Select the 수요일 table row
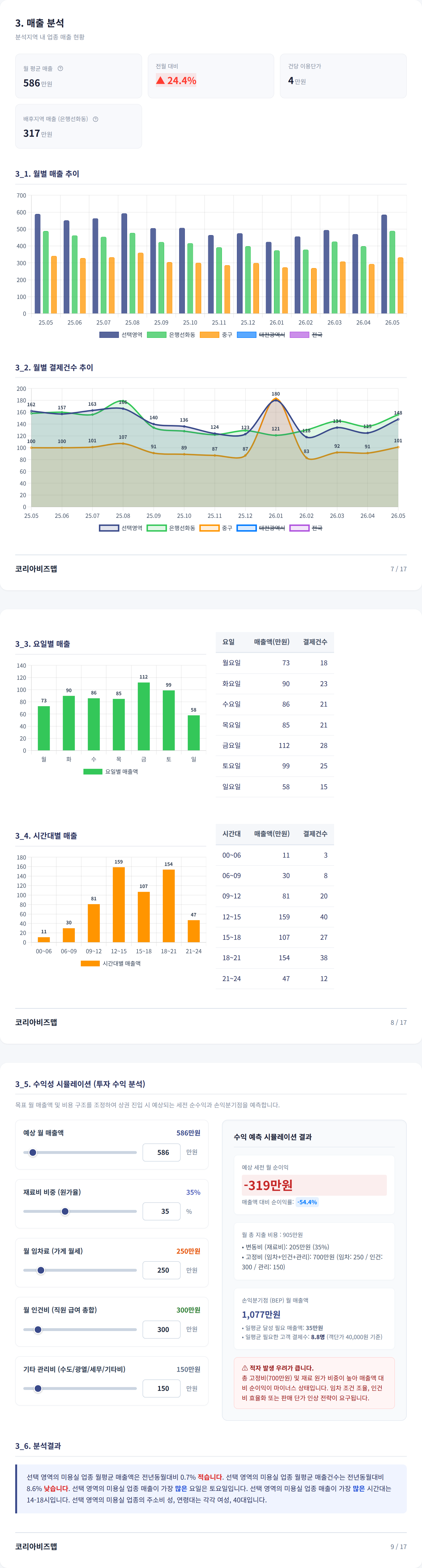 pyautogui.click(x=275, y=704)
